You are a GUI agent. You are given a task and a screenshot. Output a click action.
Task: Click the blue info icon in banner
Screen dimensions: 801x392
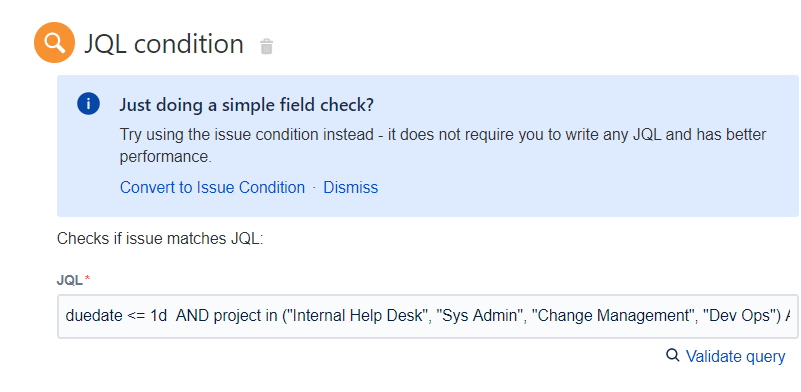click(x=88, y=104)
